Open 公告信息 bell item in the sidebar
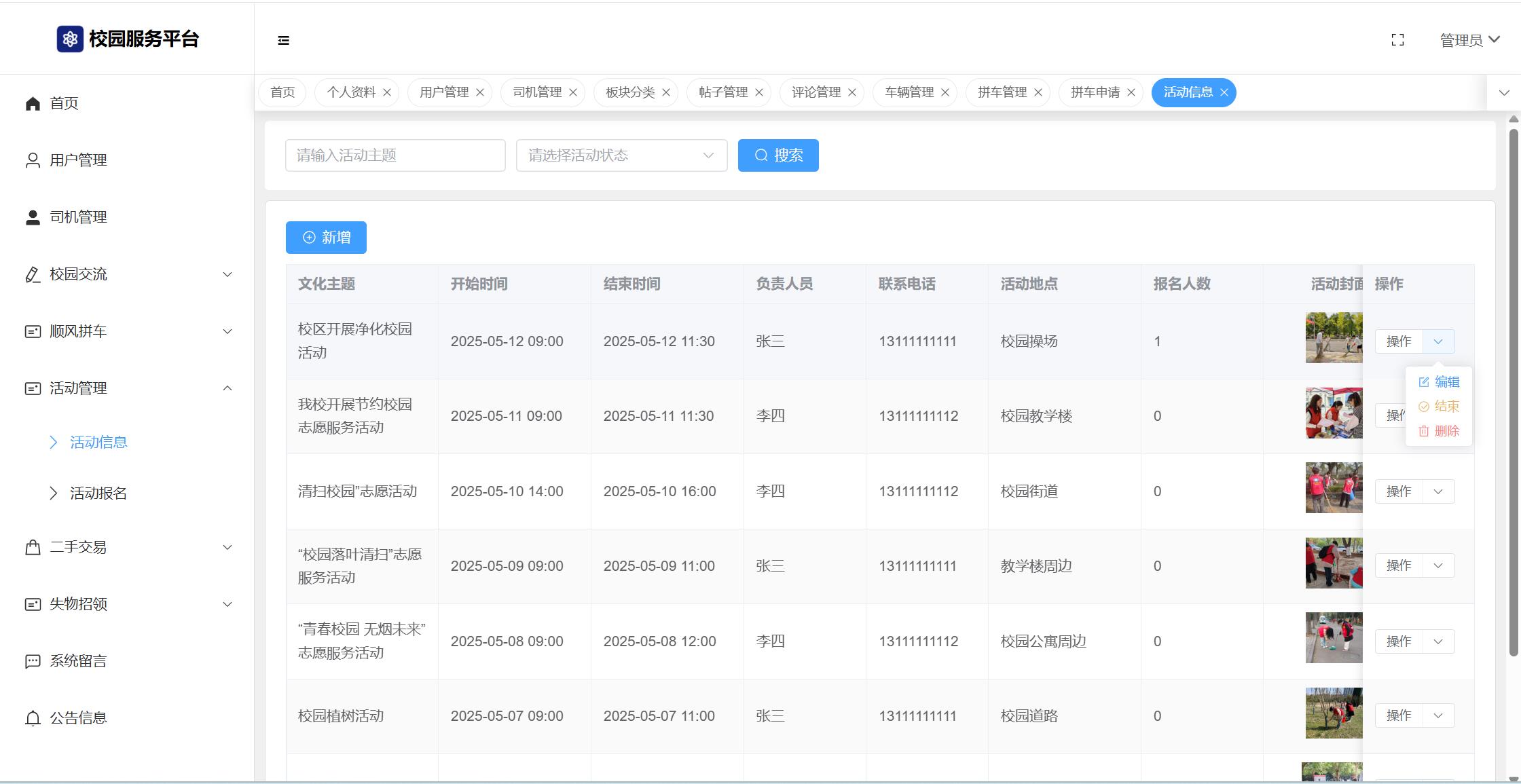This screenshot has width=1521, height=784. pyautogui.click(x=77, y=718)
